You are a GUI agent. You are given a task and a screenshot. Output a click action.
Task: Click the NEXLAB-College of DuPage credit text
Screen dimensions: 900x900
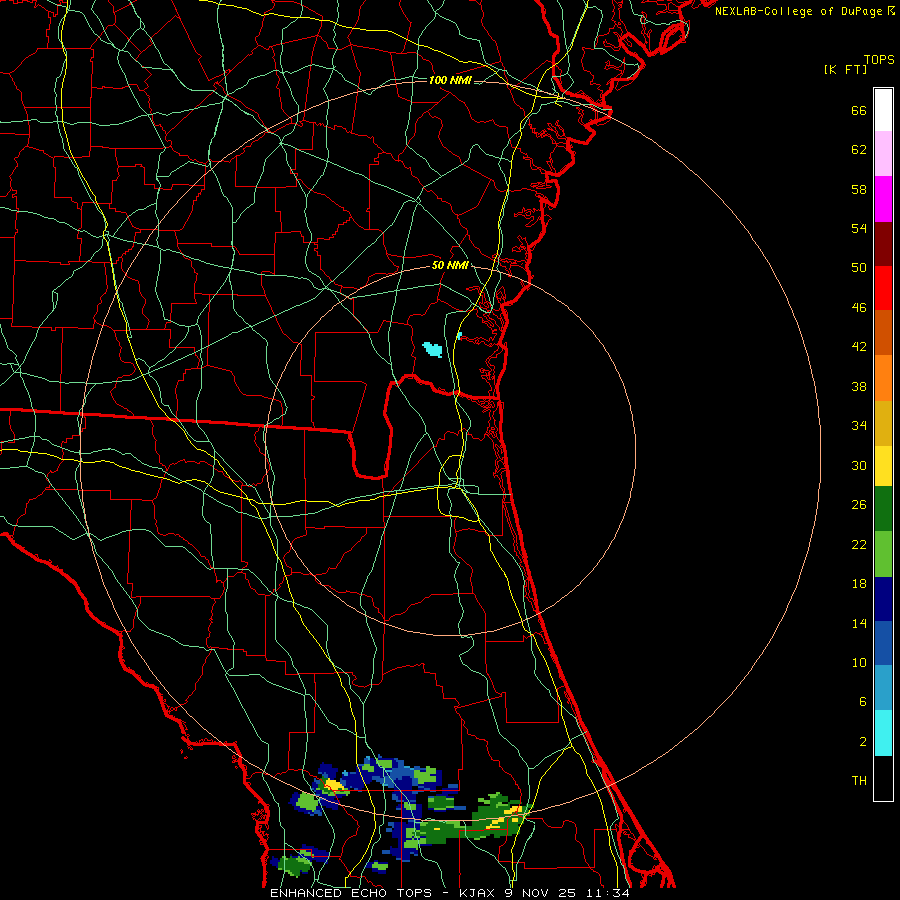pyautogui.click(x=805, y=11)
